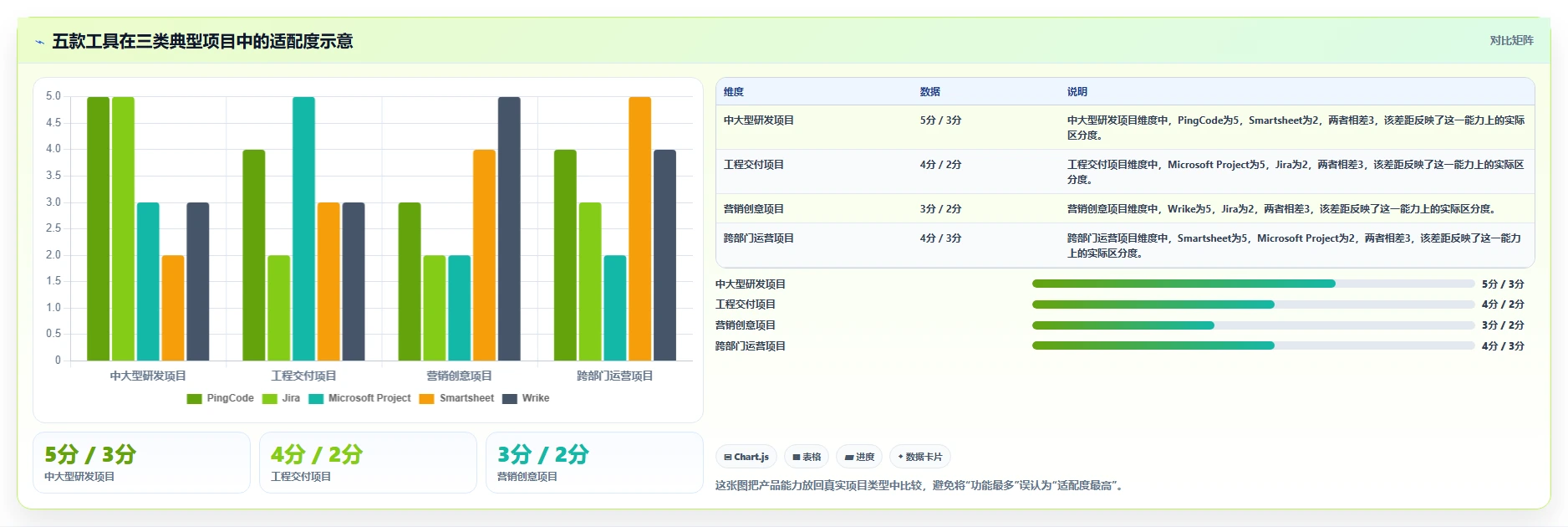Toggle Microsoft Project legend color box
The height and width of the screenshot is (527, 1568).
point(316,399)
